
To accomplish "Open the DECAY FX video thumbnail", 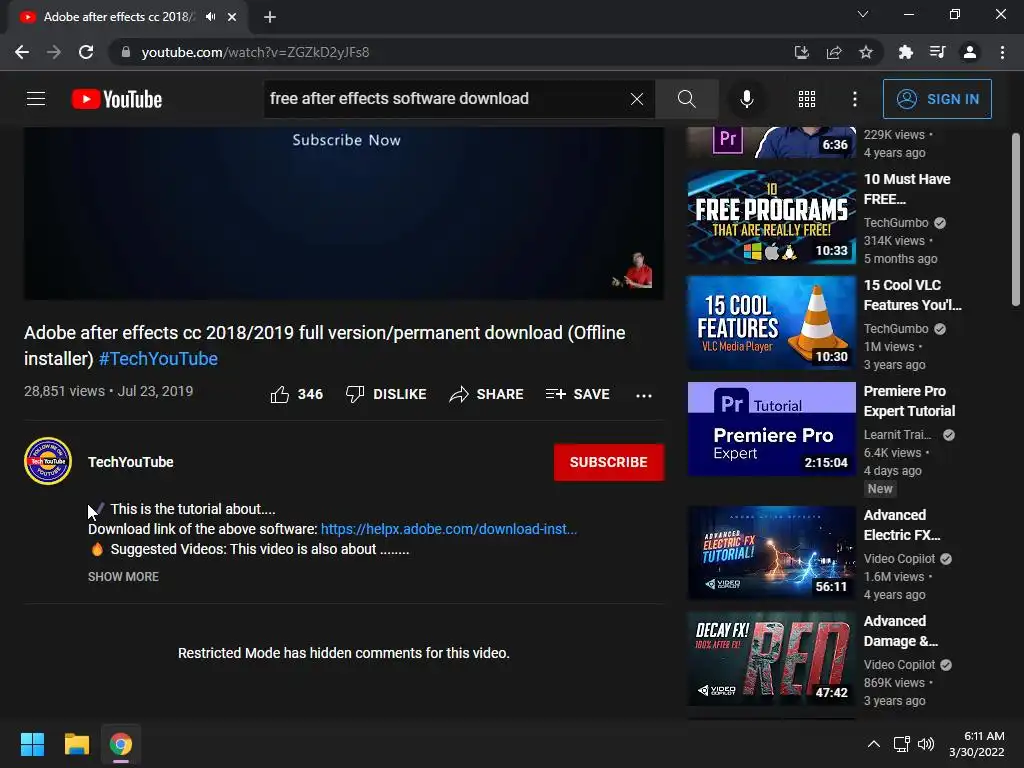I will (771, 659).
